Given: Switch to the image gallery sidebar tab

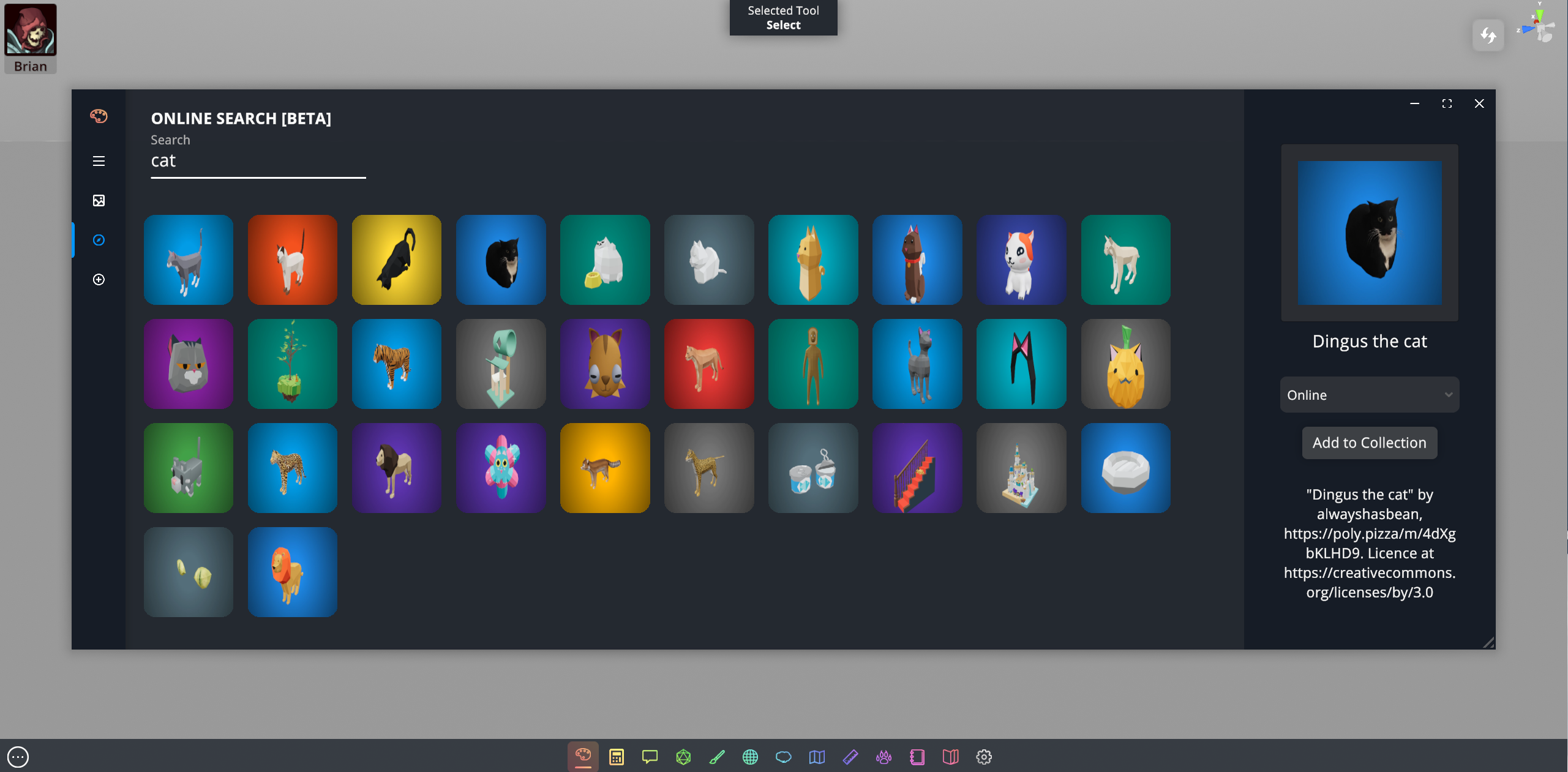Looking at the screenshot, I should pyautogui.click(x=99, y=201).
